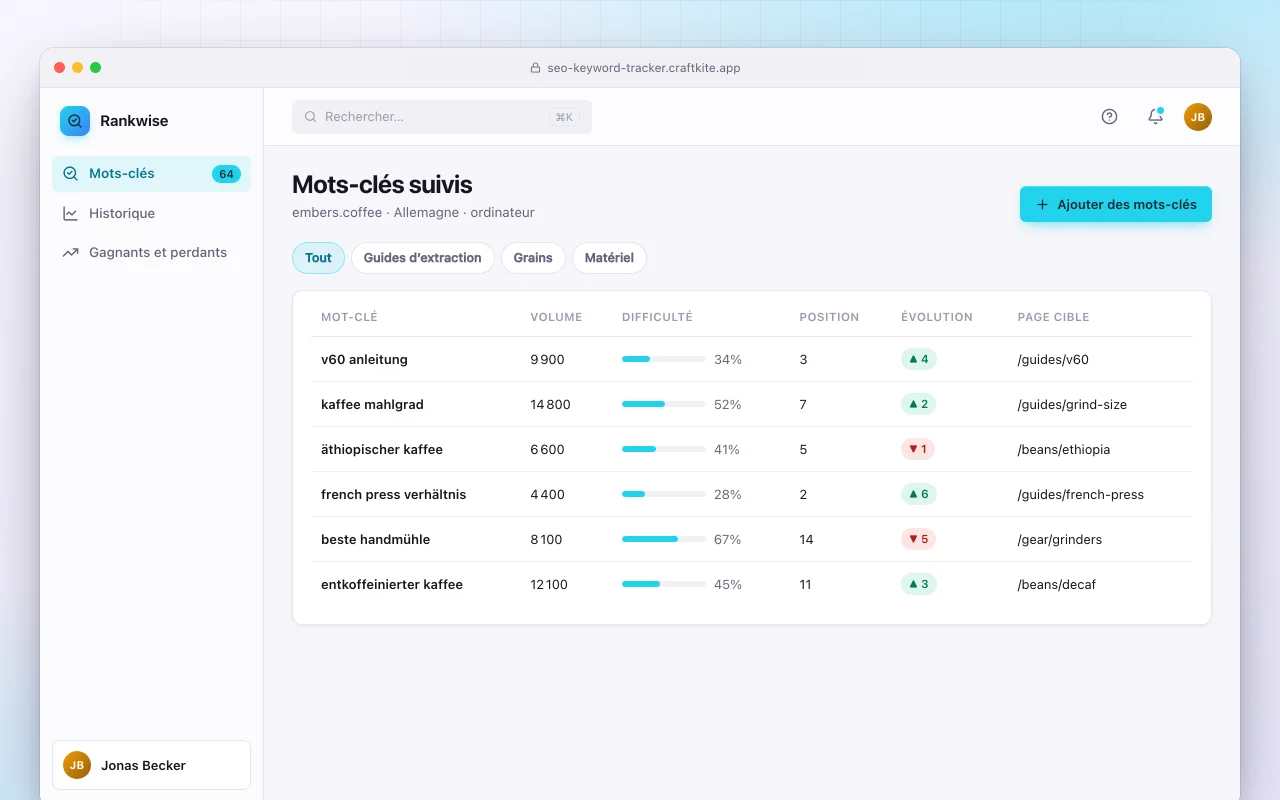Click the Mots-clés sidebar icon
Image resolution: width=1280 pixels, height=800 pixels.
[x=70, y=174]
